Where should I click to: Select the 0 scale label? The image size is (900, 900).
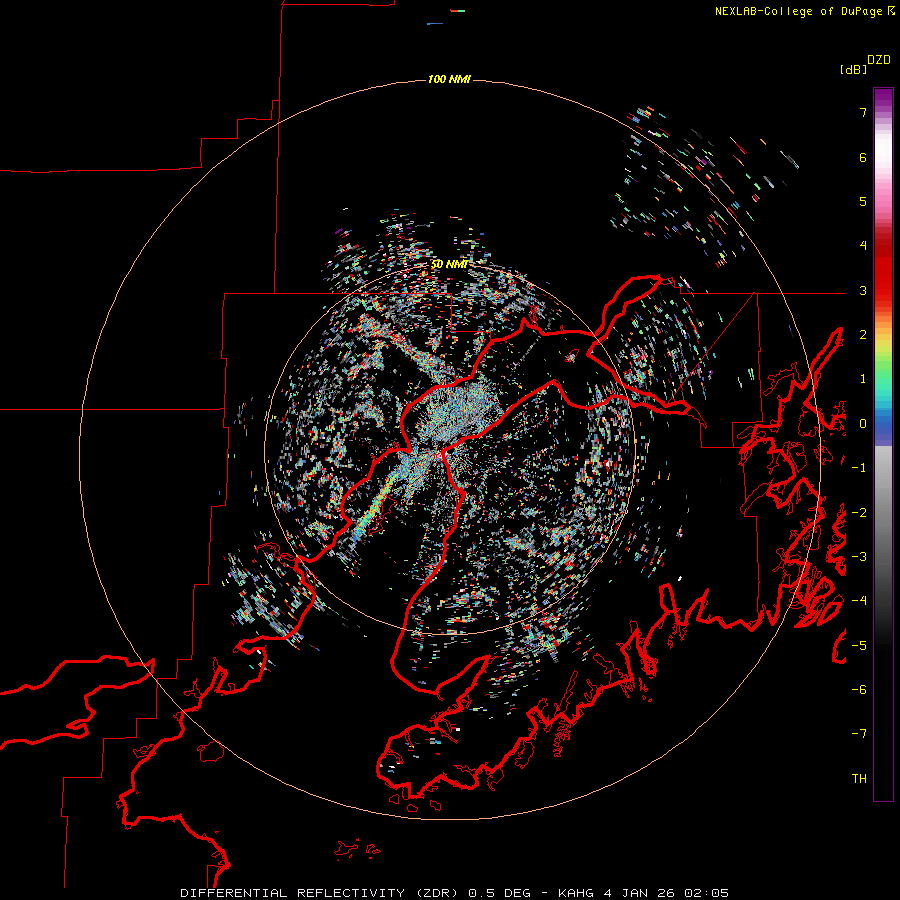pos(863,424)
